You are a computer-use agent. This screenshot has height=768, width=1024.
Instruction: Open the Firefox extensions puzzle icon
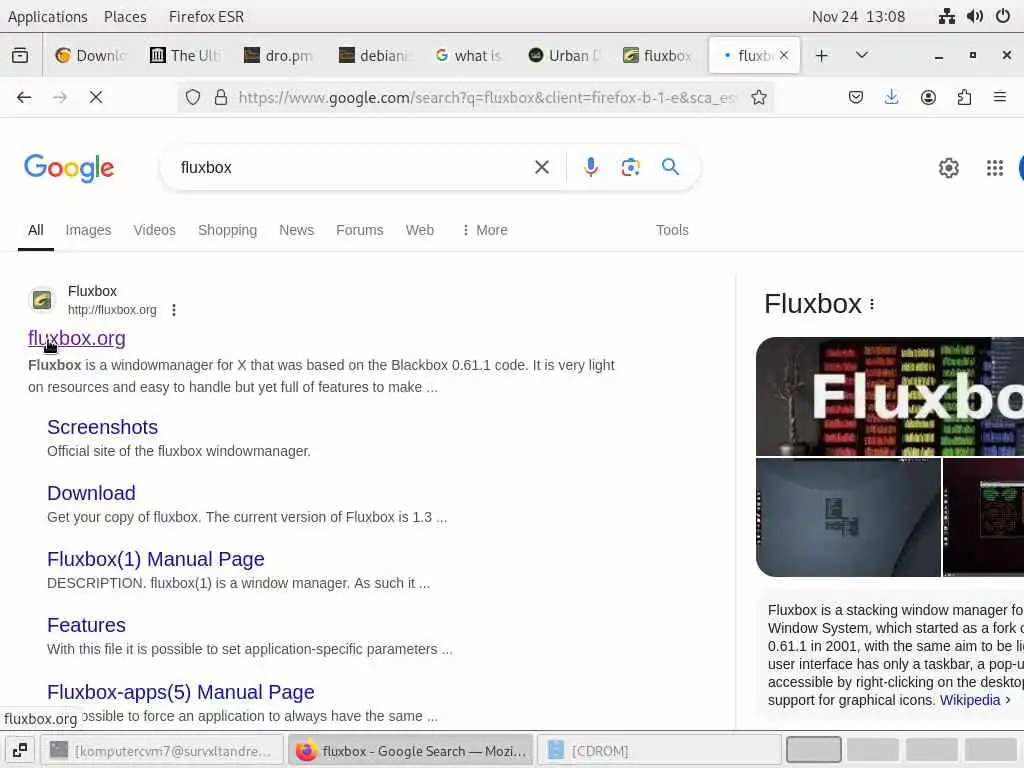click(964, 97)
